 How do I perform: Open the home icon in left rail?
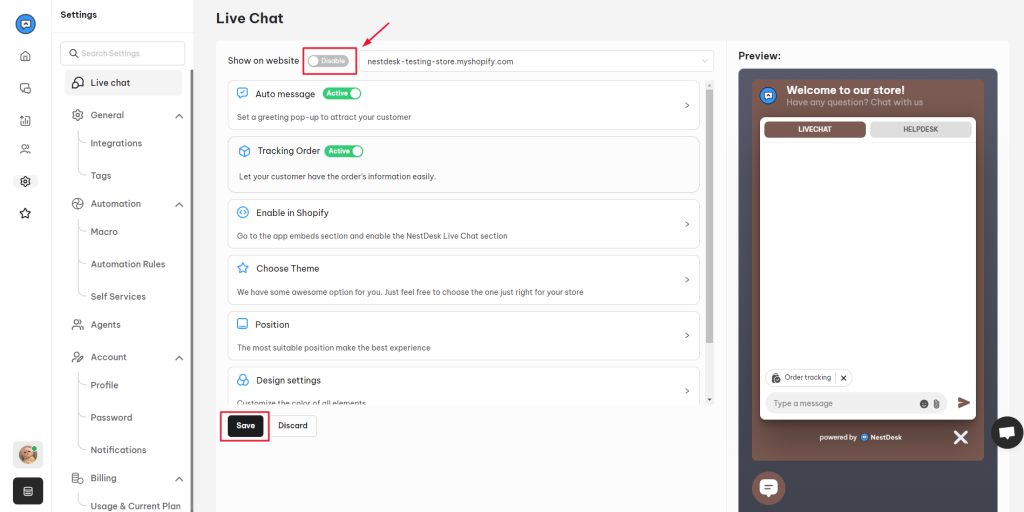tap(25, 56)
